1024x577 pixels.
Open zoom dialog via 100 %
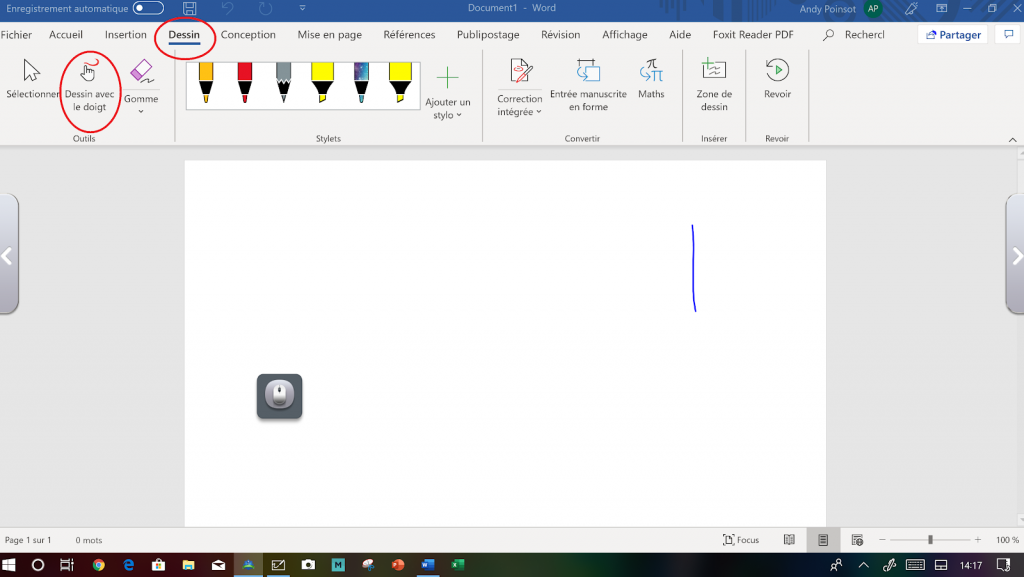[1007, 540]
